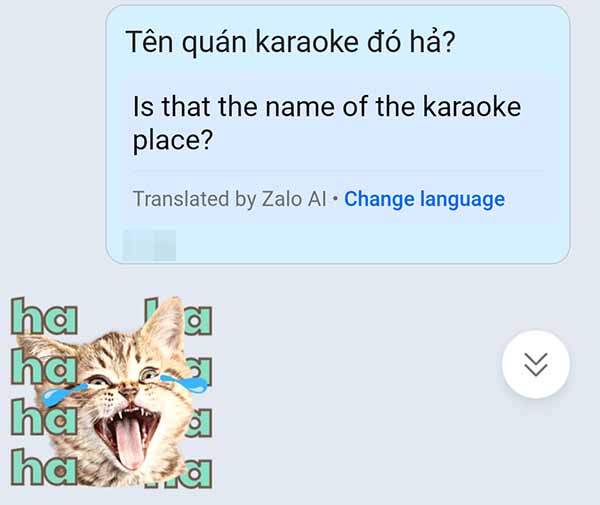Tap the blurred timestamp inside the bubble
This screenshot has width=600, height=505.
click(149, 245)
